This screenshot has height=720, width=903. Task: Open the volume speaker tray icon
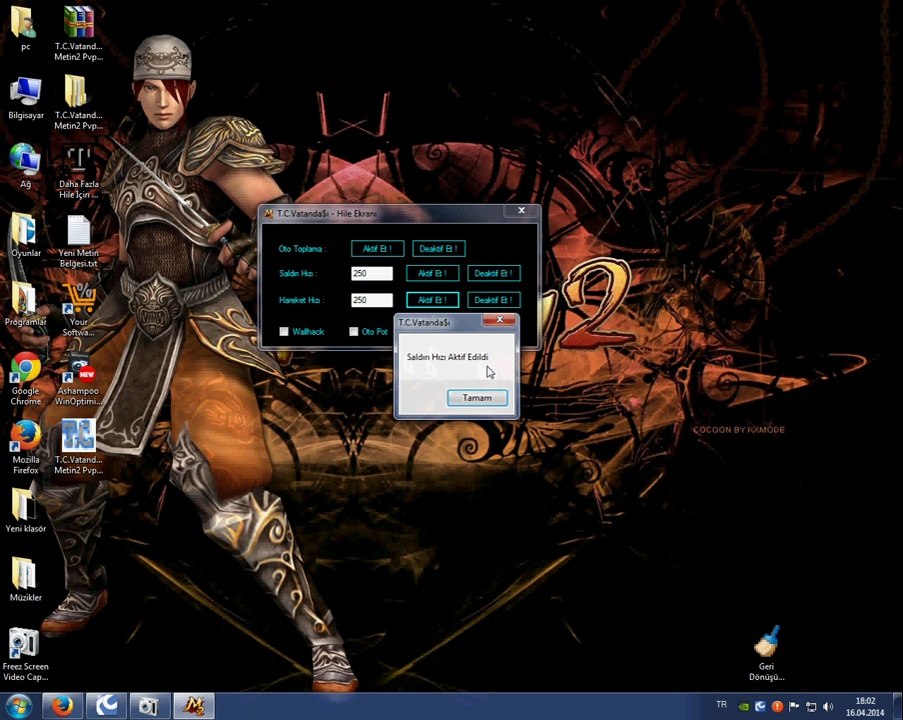[828, 706]
